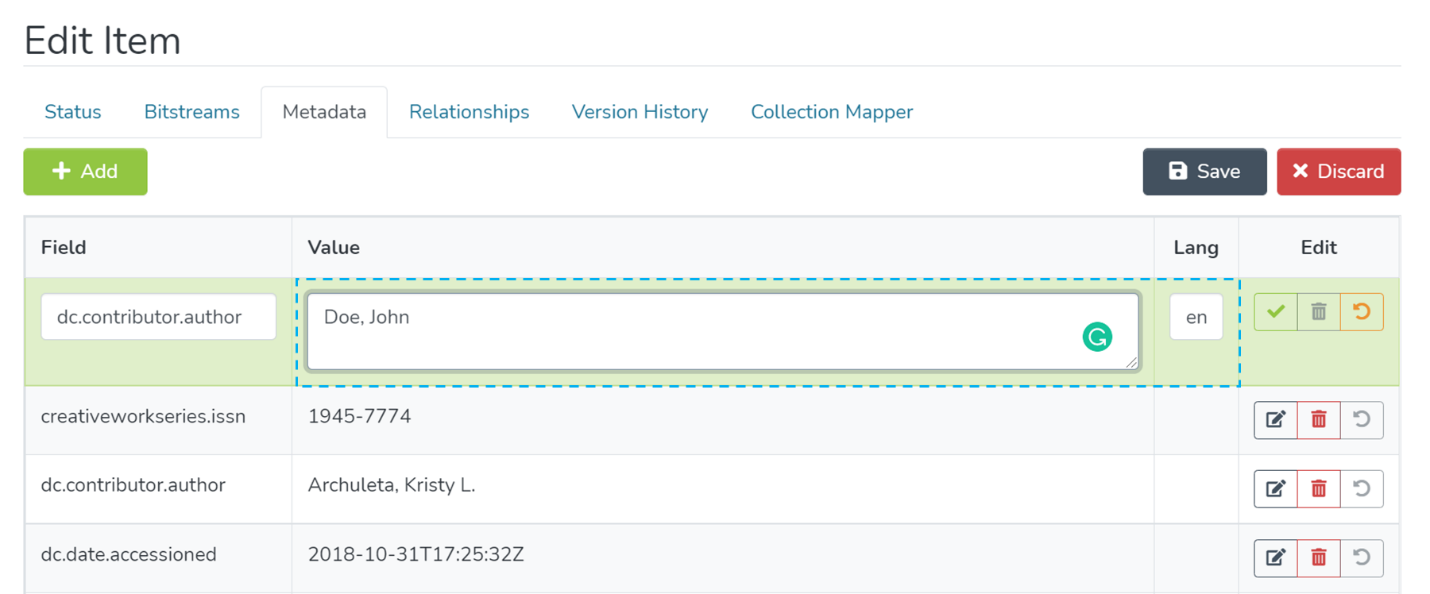Image resolution: width=1430 pixels, height=594 pixels.
Task: Click the Grammarly icon in value field
Action: 1097,338
